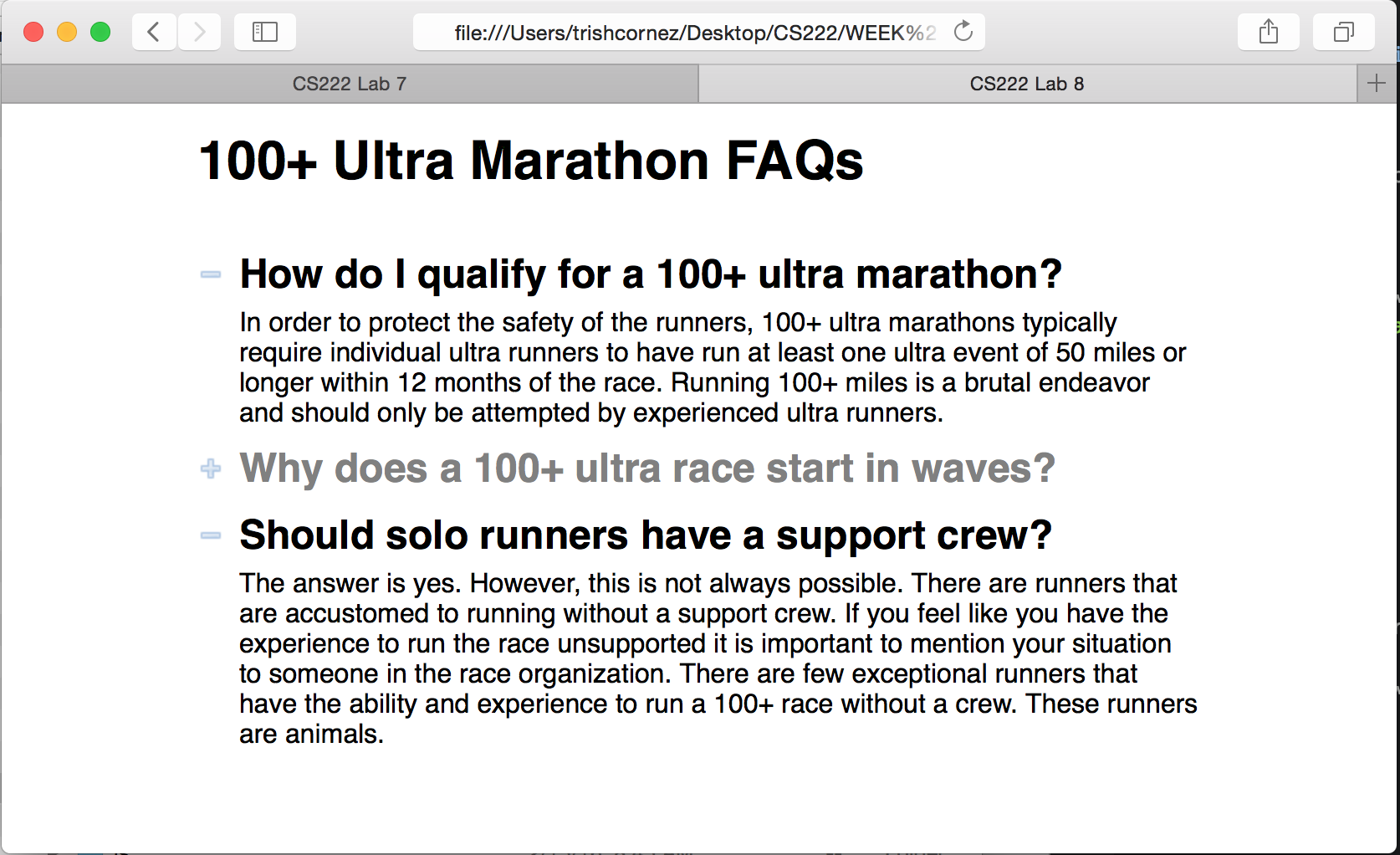Toggle the 'How do I qualify' heading
This screenshot has width=1400, height=855.
(650, 274)
